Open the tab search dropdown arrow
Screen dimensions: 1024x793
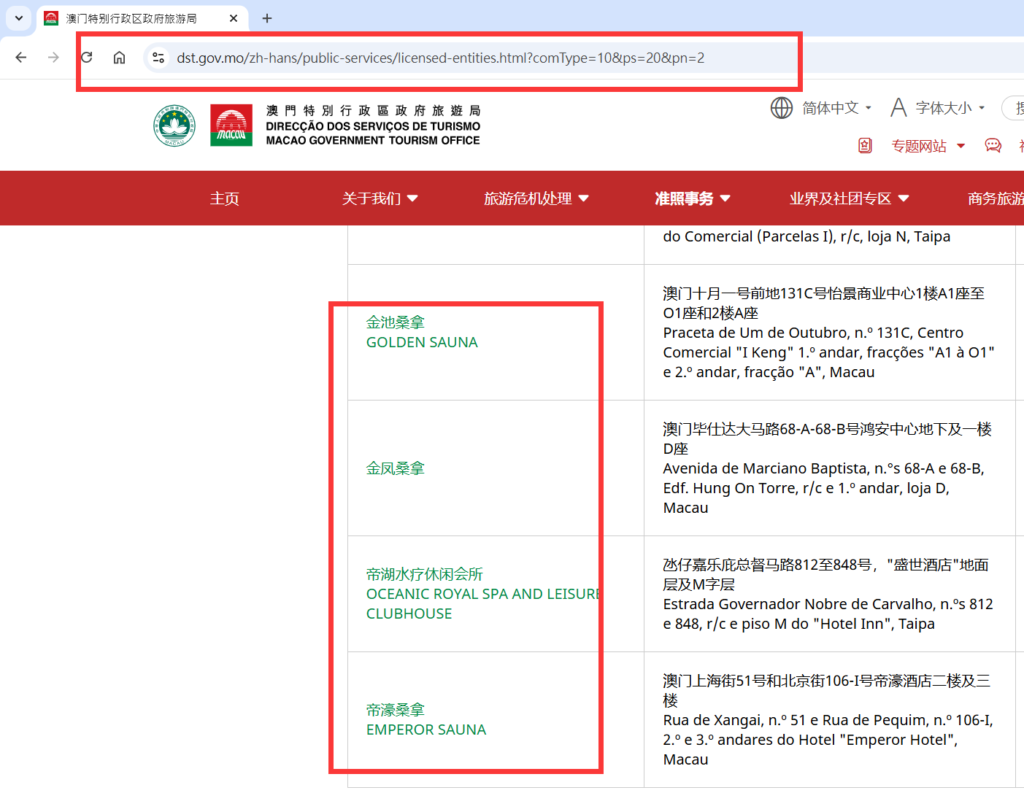pos(18,18)
